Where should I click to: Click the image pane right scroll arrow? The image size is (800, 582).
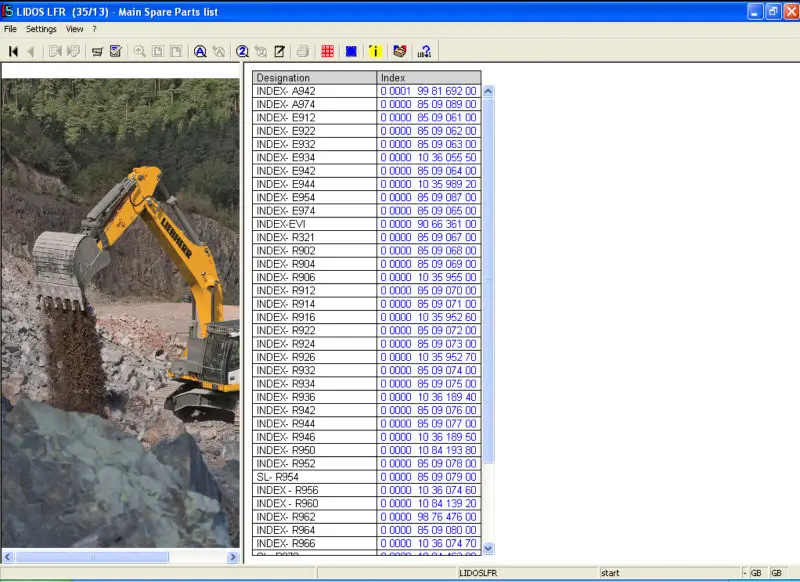tap(233, 557)
